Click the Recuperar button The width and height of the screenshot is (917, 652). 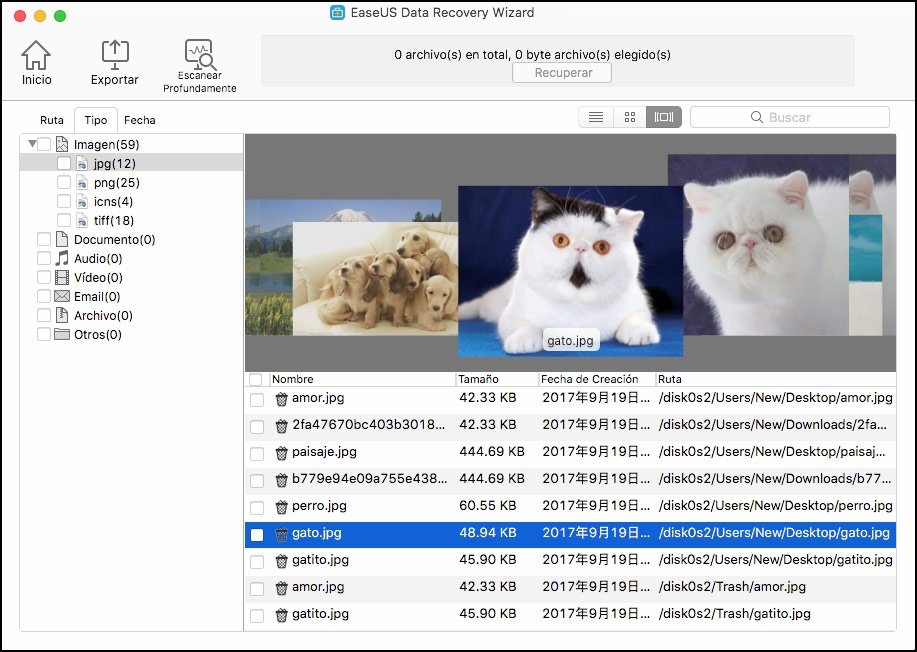562,73
